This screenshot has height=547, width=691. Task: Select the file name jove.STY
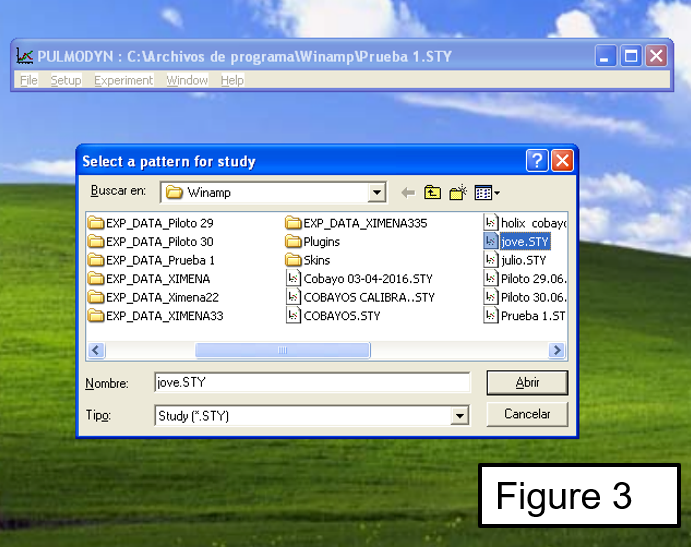525,242
